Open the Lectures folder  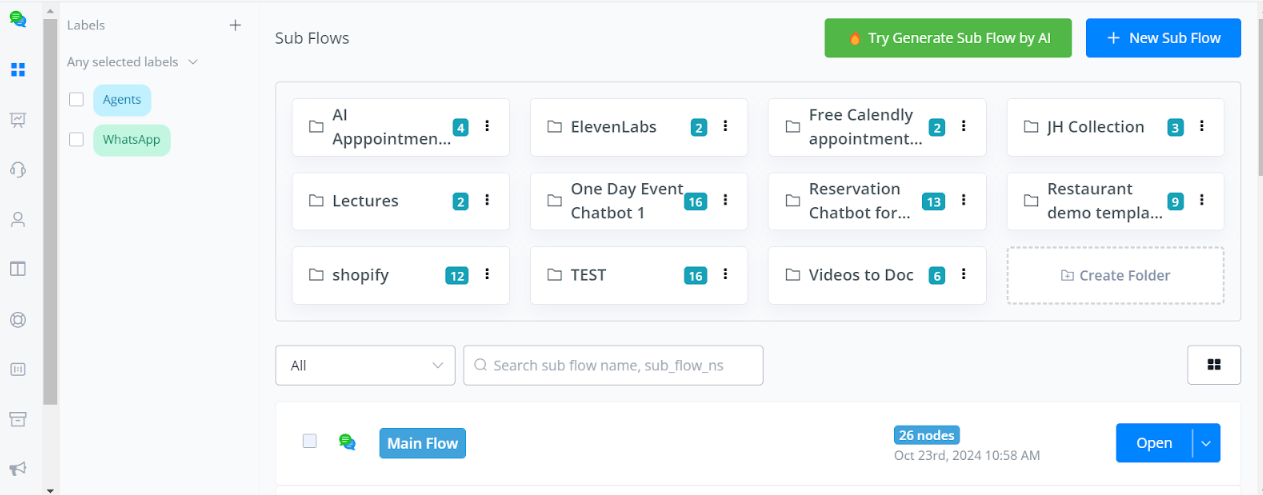pyautogui.click(x=365, y=201)
